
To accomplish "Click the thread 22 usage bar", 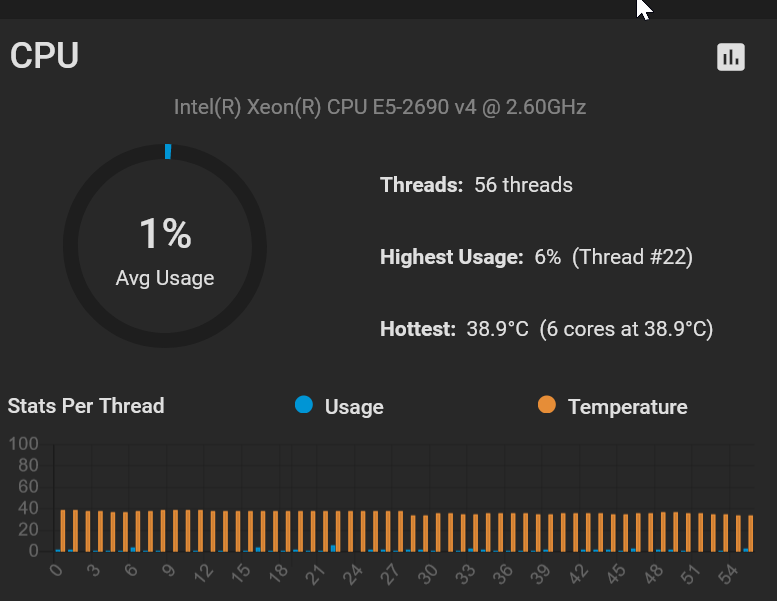I will [332, 548].
